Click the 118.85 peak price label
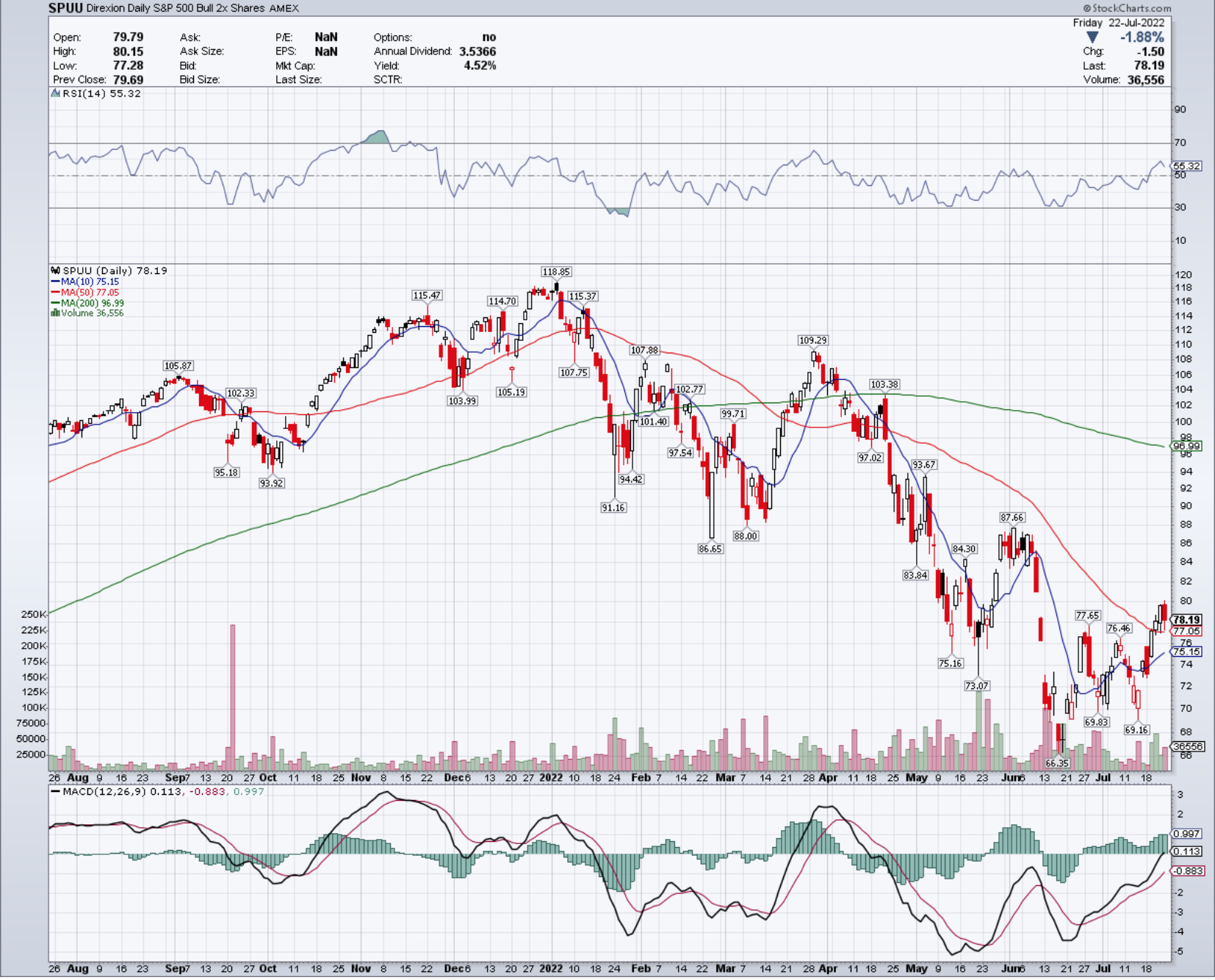1215x980 pixels. [556, 272]
